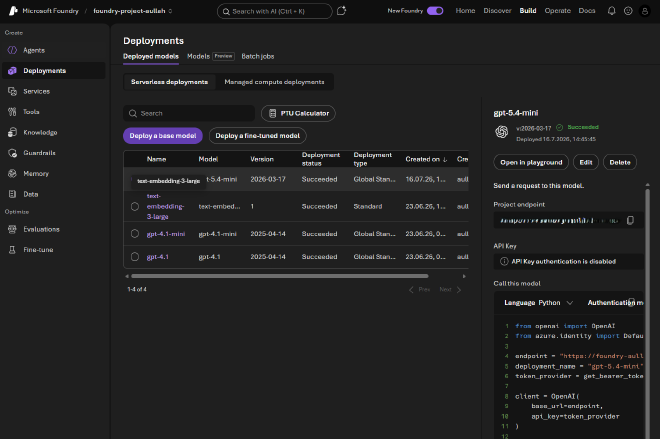The image size is (660, 439).
Task: Open the Operate top menu
Action: [x=557, y=11]
